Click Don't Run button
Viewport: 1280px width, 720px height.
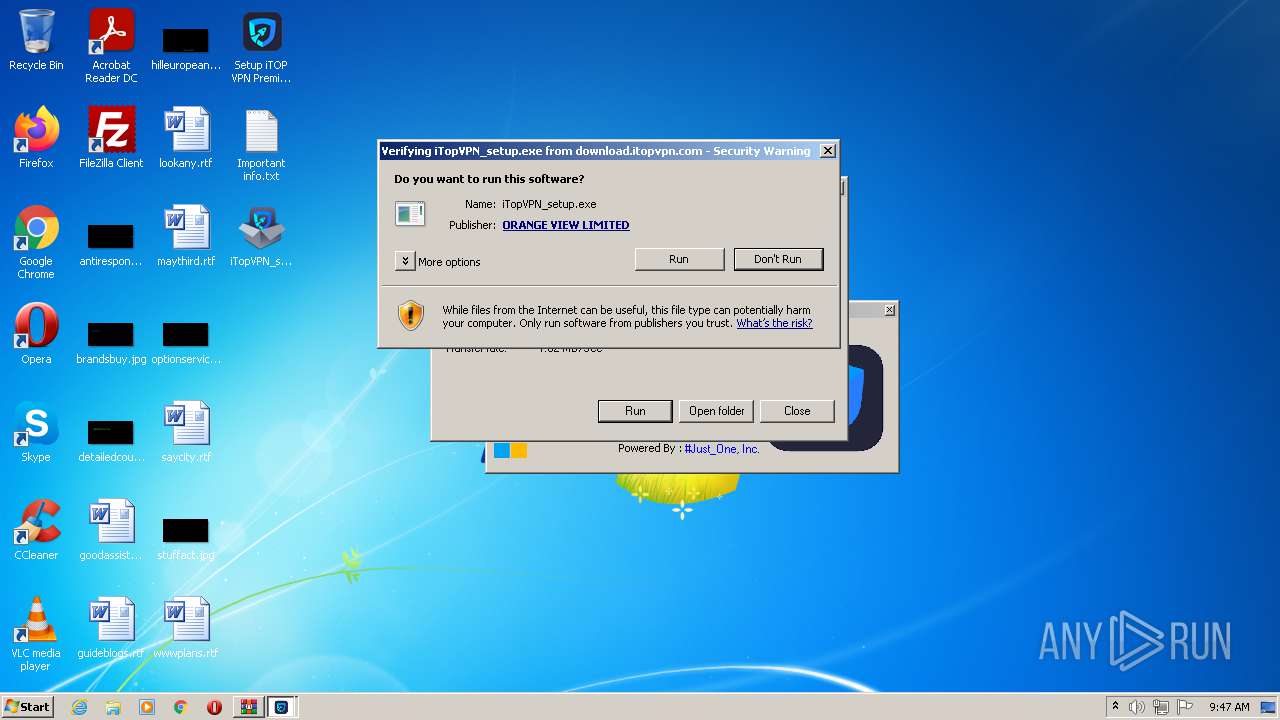click(x=778, y=259)
